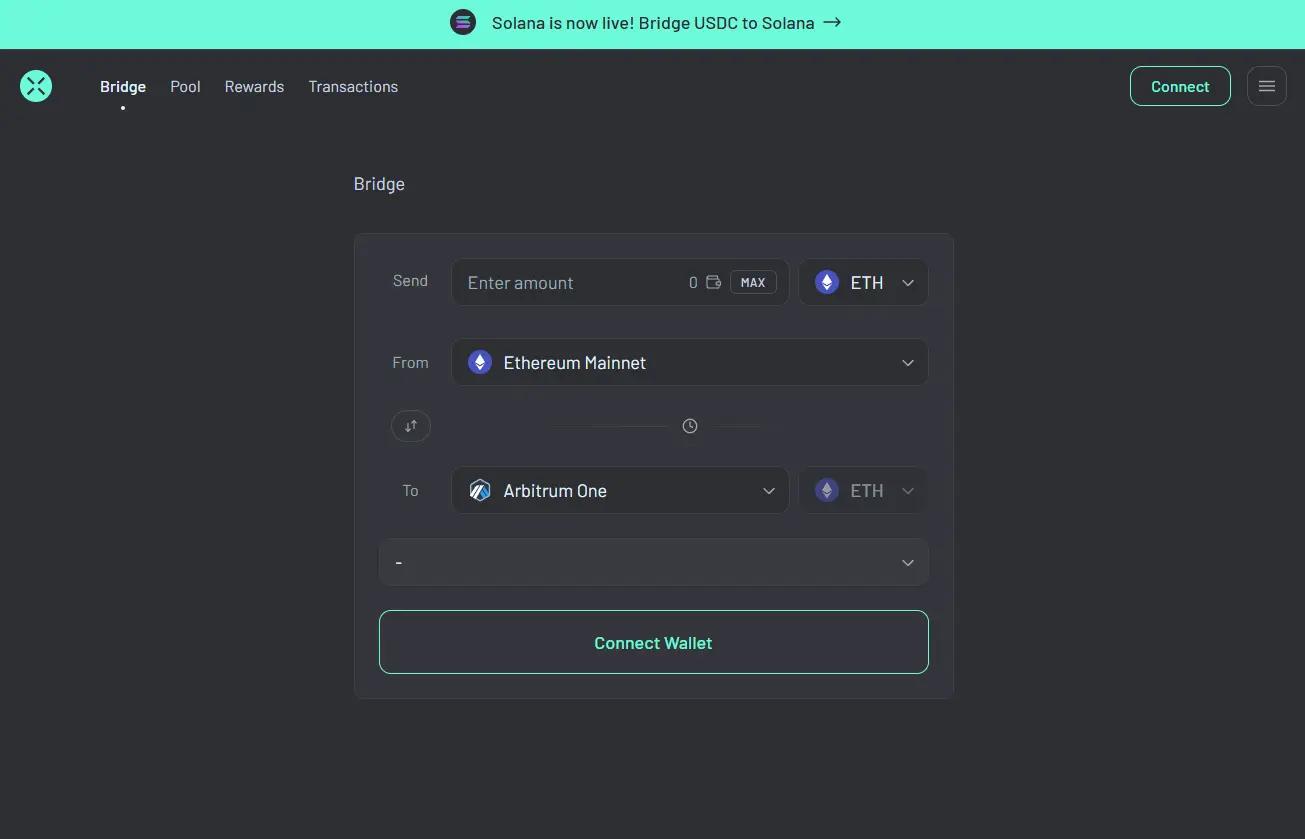Focus the Enter amount field

(x=570, y=283)
